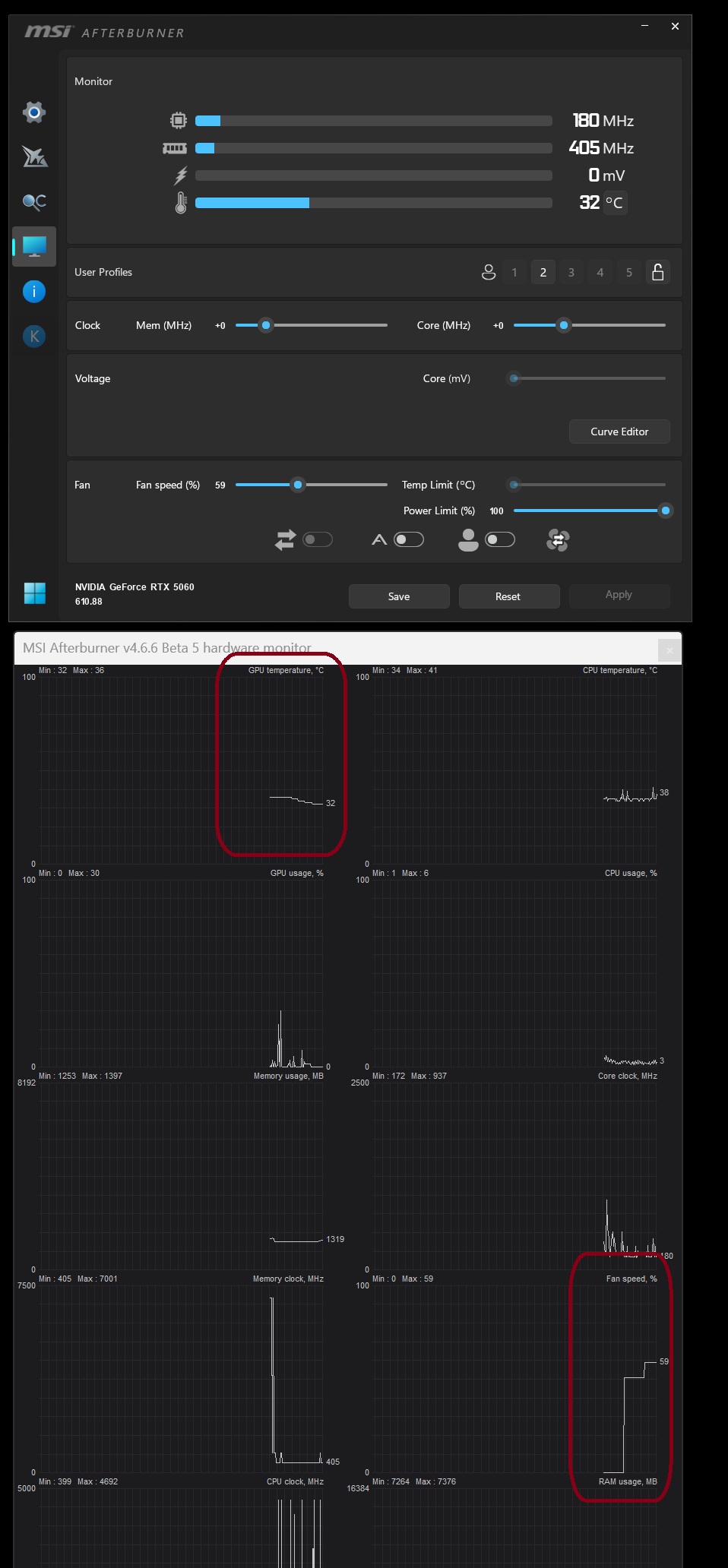This screenshot has width=728, height=1568.
Task: Click the fan sync icon
Action: point(558,540)
